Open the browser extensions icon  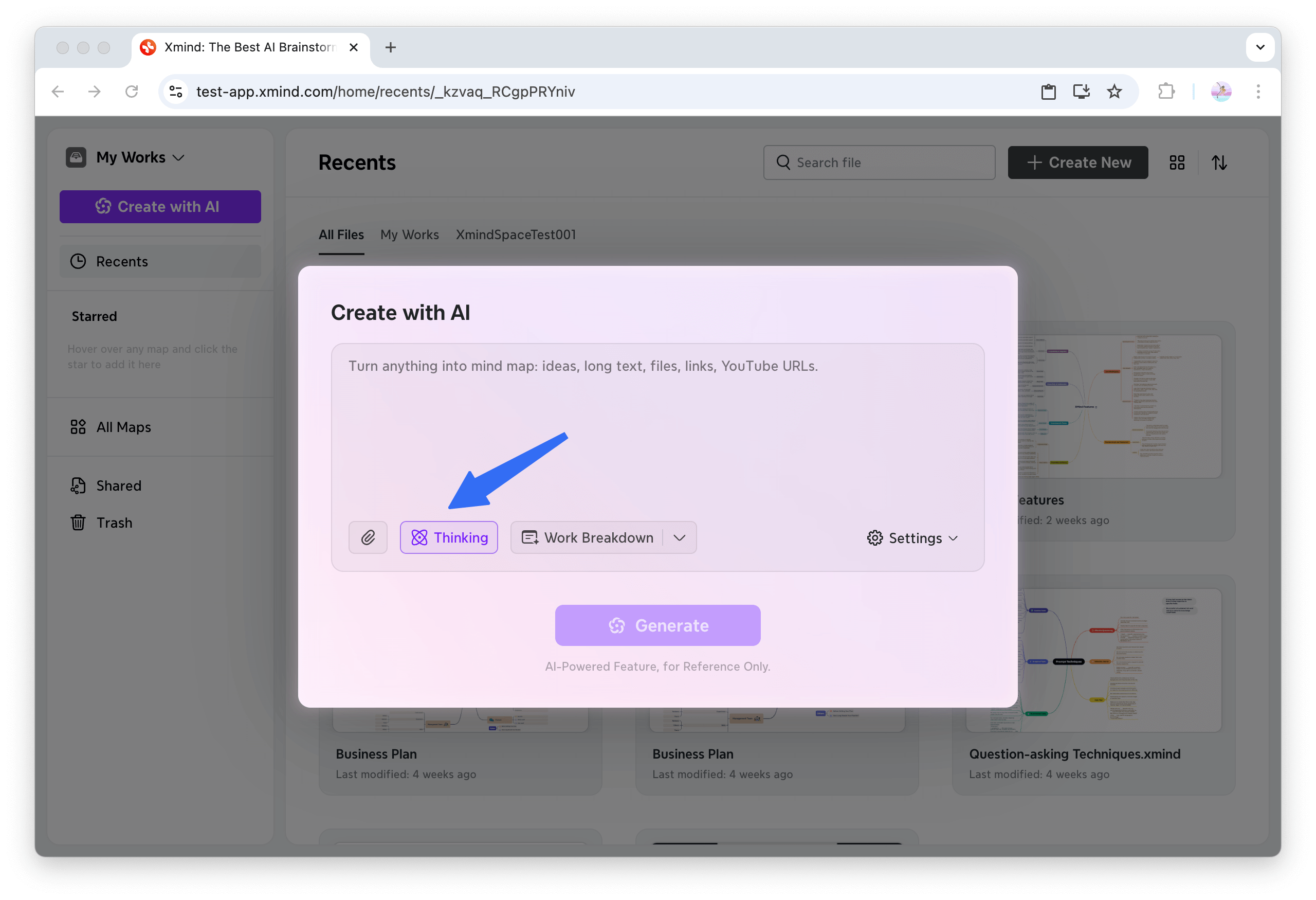click(1165, 91)
